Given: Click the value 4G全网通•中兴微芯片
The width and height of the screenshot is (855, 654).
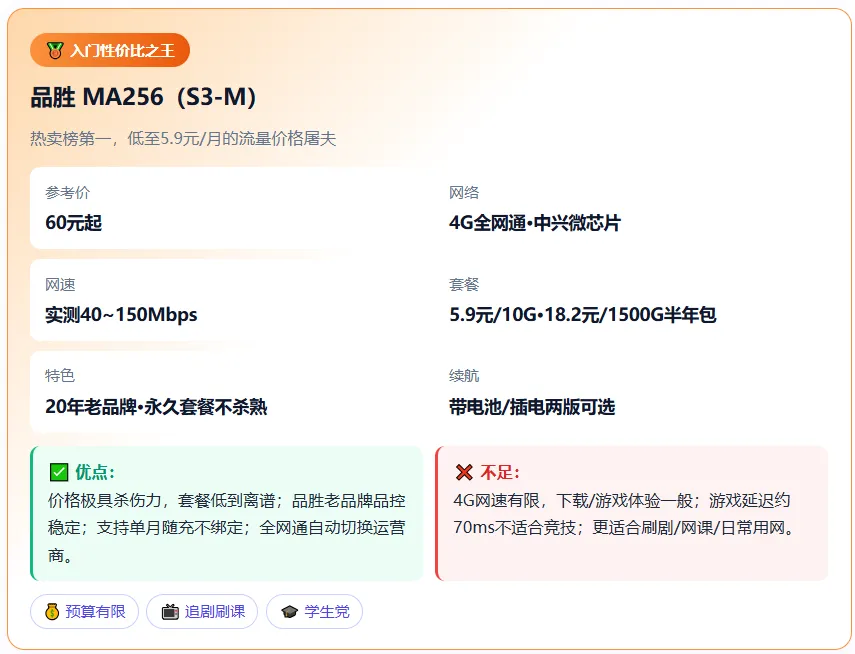Looking at the screenshot, I should point(535,223).
